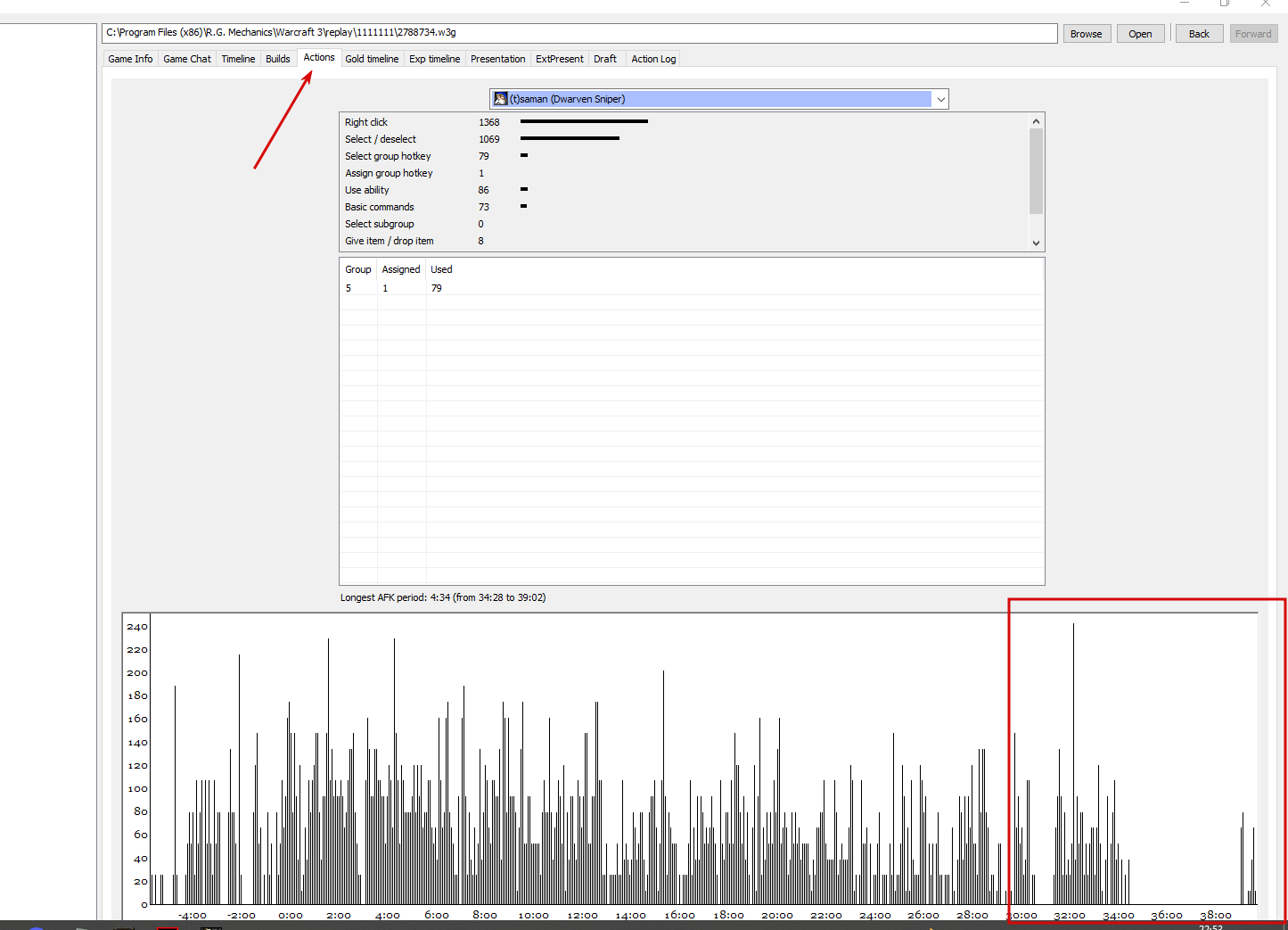Open the Timeline tab
The image size is (1288, 930).
click(238, 59)
